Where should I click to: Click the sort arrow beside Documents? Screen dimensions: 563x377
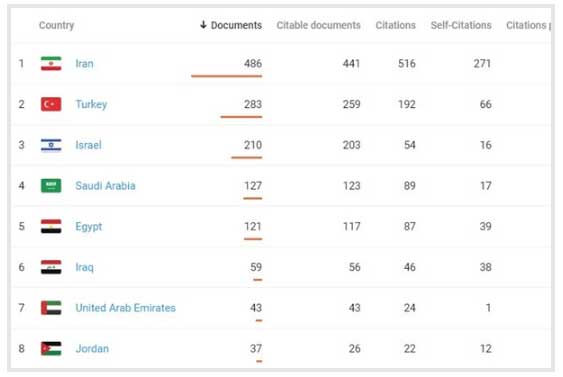pyautogui.click(x=203, y=25)
